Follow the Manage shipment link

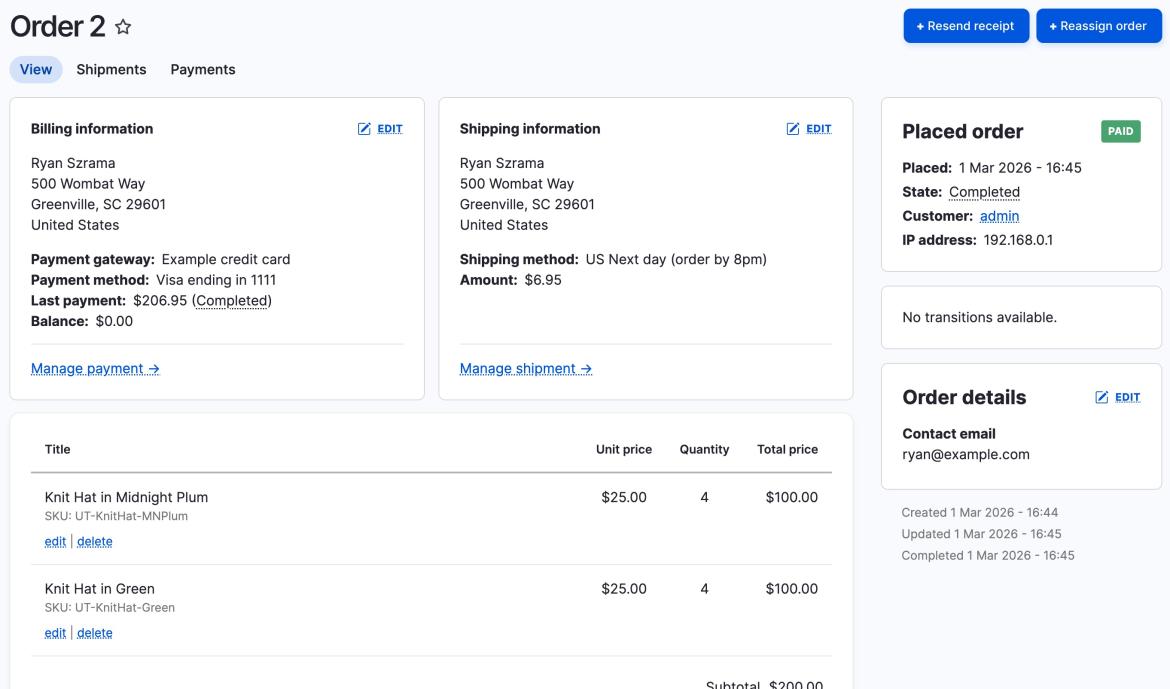(525, 369)
